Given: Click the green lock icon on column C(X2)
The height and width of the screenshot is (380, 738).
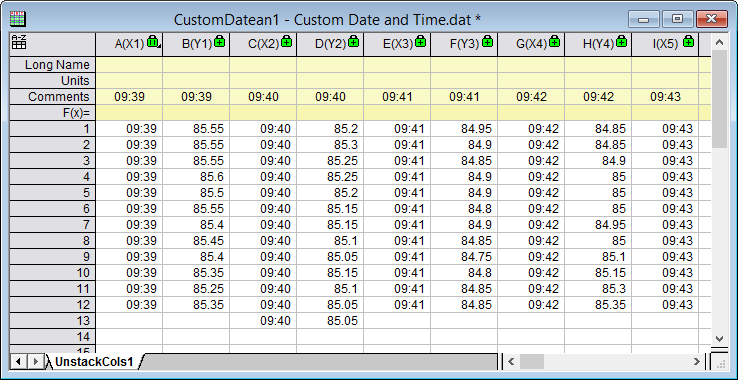Looking at the screenshot, I should coord(286,41).
